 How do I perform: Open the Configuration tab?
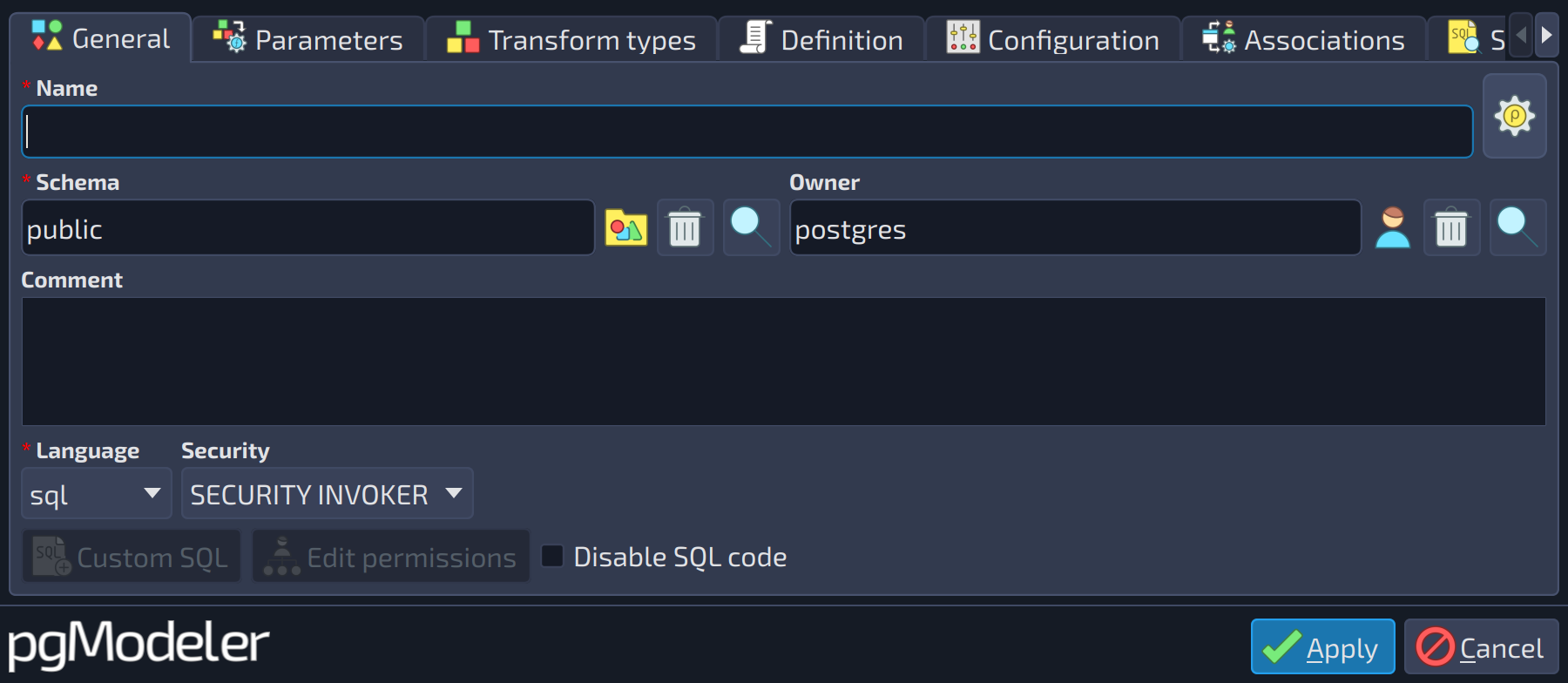pyautogui.click(x=1053, y=39)
